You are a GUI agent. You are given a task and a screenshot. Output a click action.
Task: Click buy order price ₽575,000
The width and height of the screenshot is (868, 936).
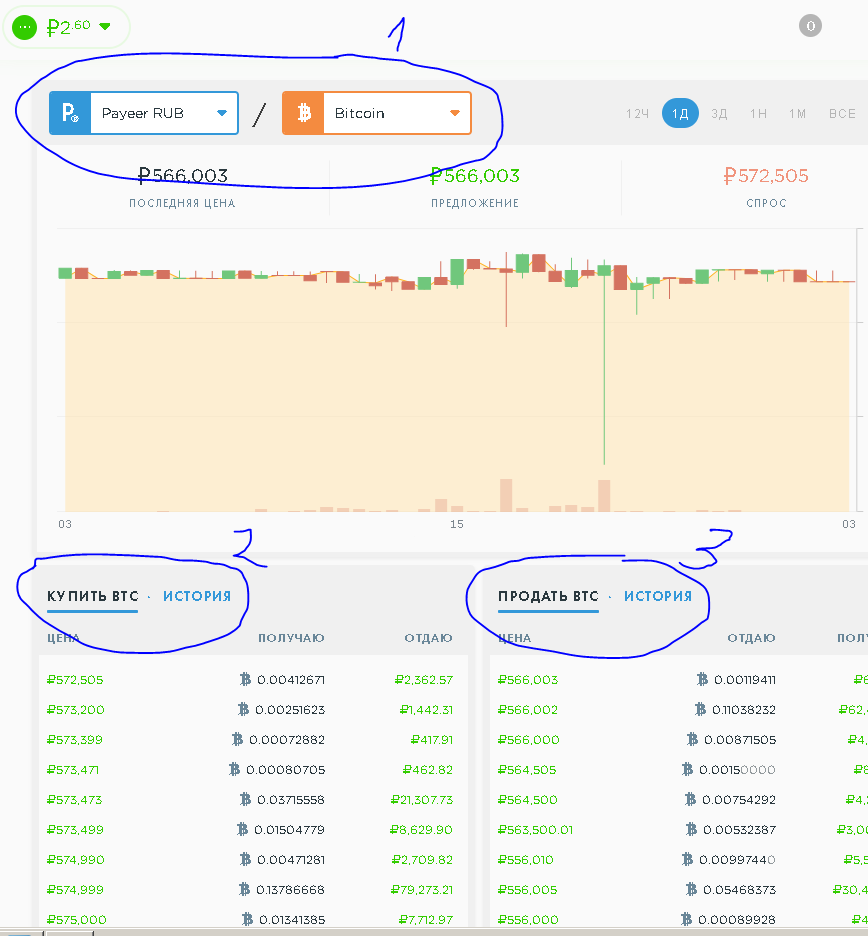76,919
